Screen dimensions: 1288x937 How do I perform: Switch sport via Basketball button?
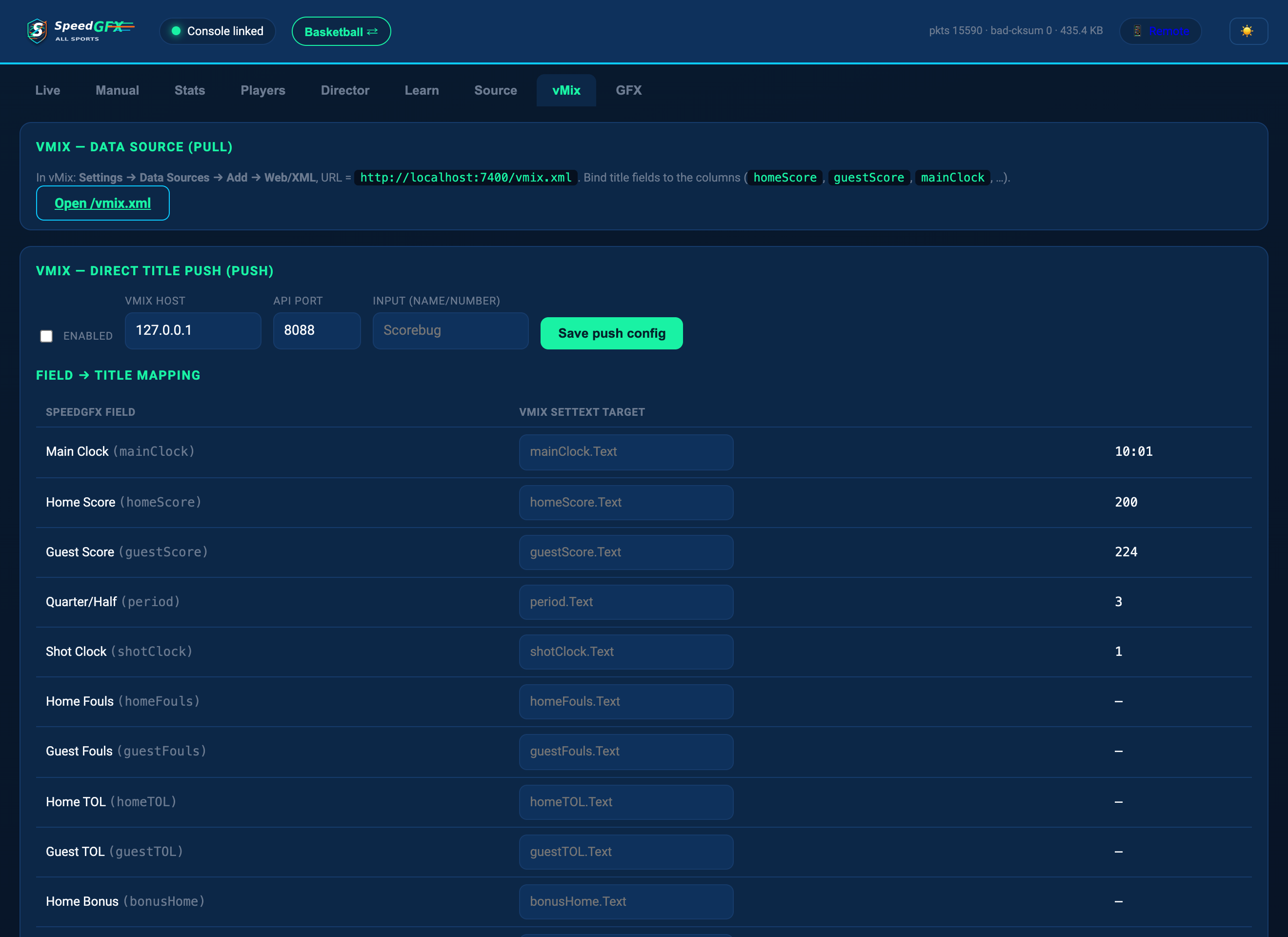click(341, 31)
